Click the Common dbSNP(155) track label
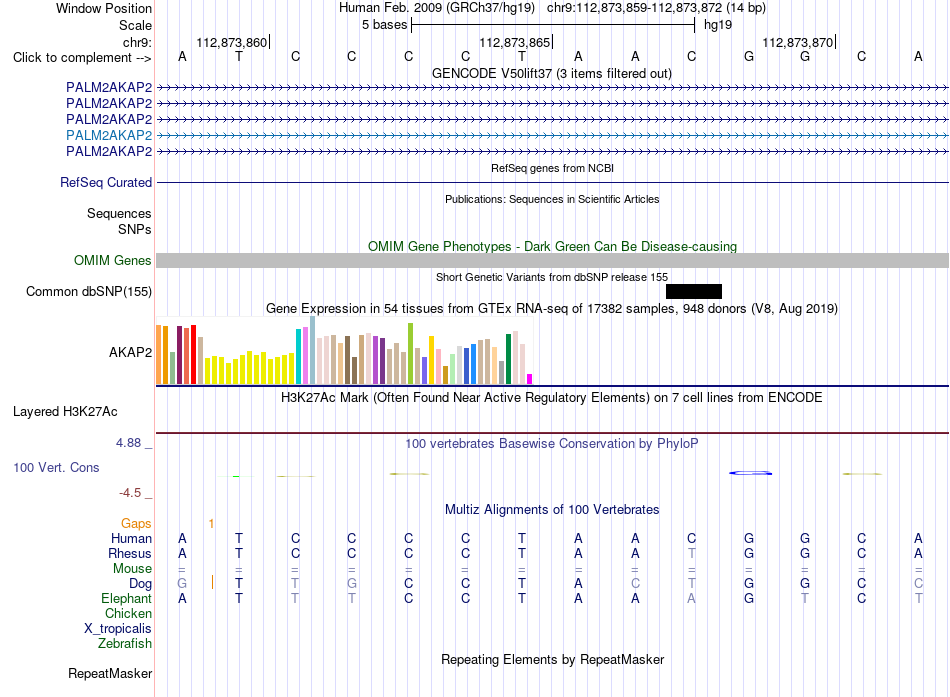This screenshot has height=697, width=950. tap(88, 292)
